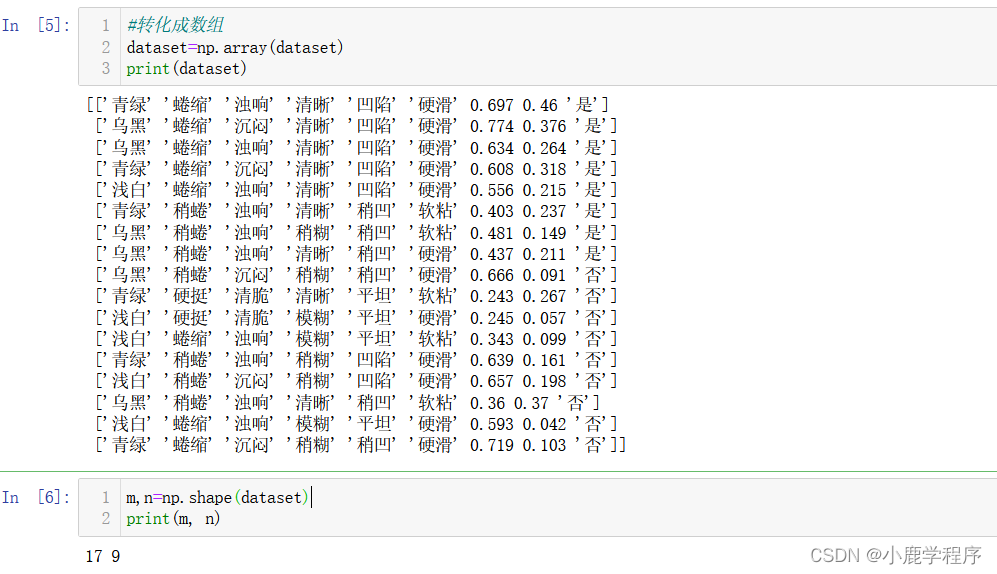
Task: Click output value 0.267
Action: click(544, 296)
